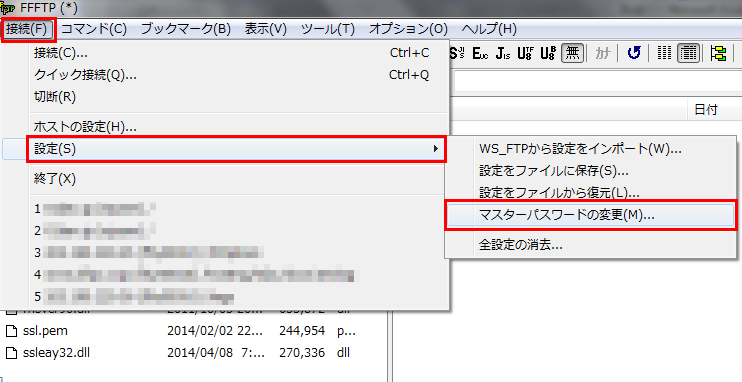Switch to list view mode
The width and height of the screenshot is (742, 382).
[x=664, y=53]
